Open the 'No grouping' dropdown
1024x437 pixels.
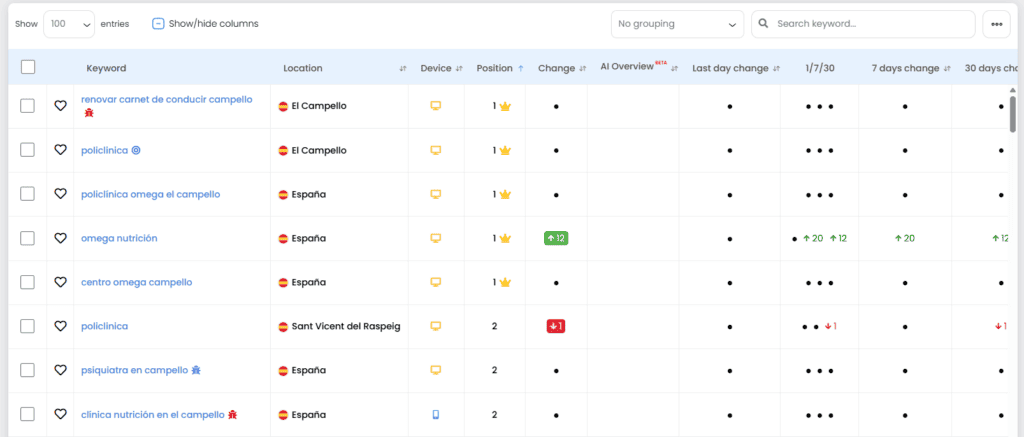[677, 24]
